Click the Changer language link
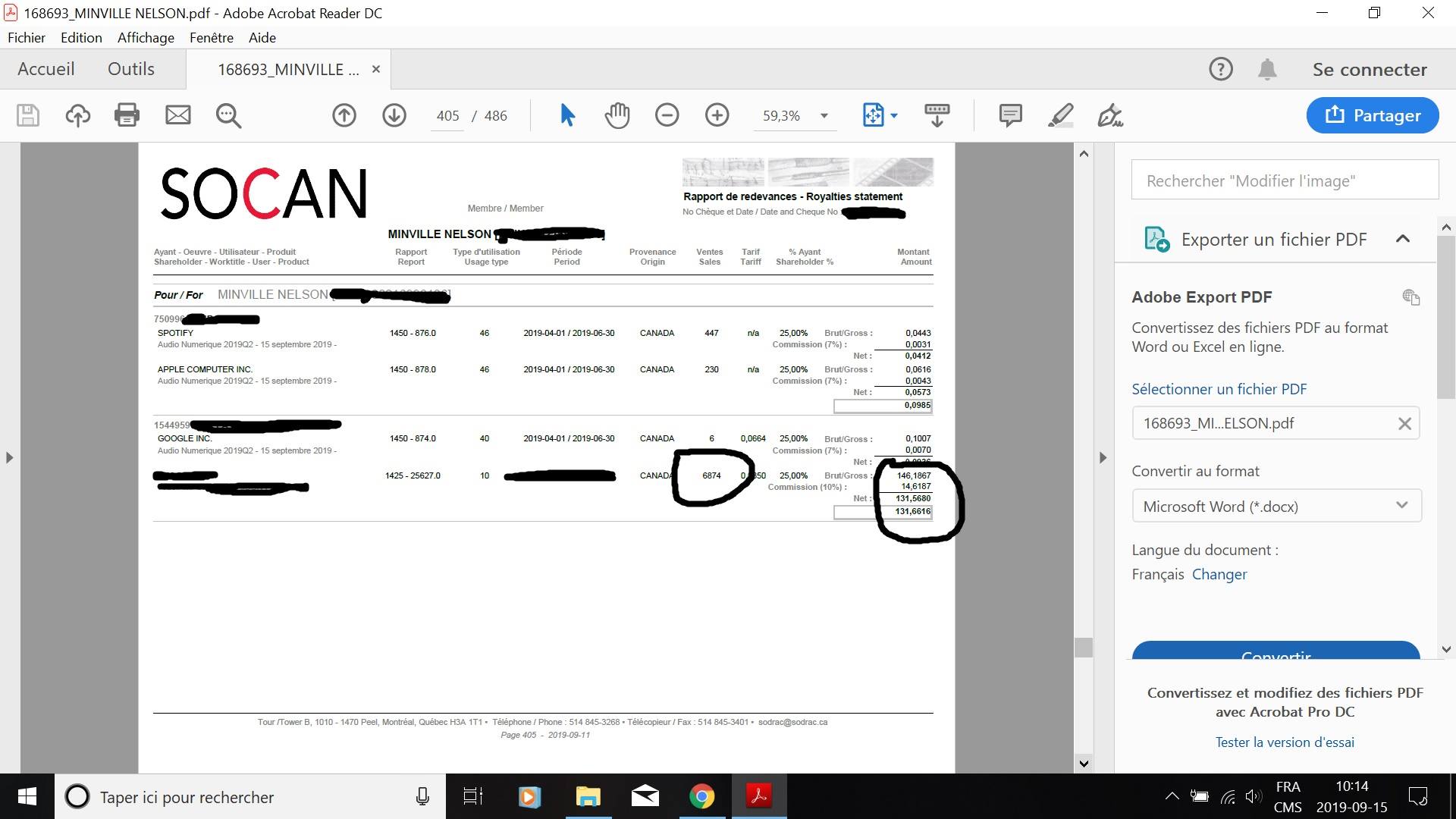This screenshot has height=819, width=1456. point(1219,574)
